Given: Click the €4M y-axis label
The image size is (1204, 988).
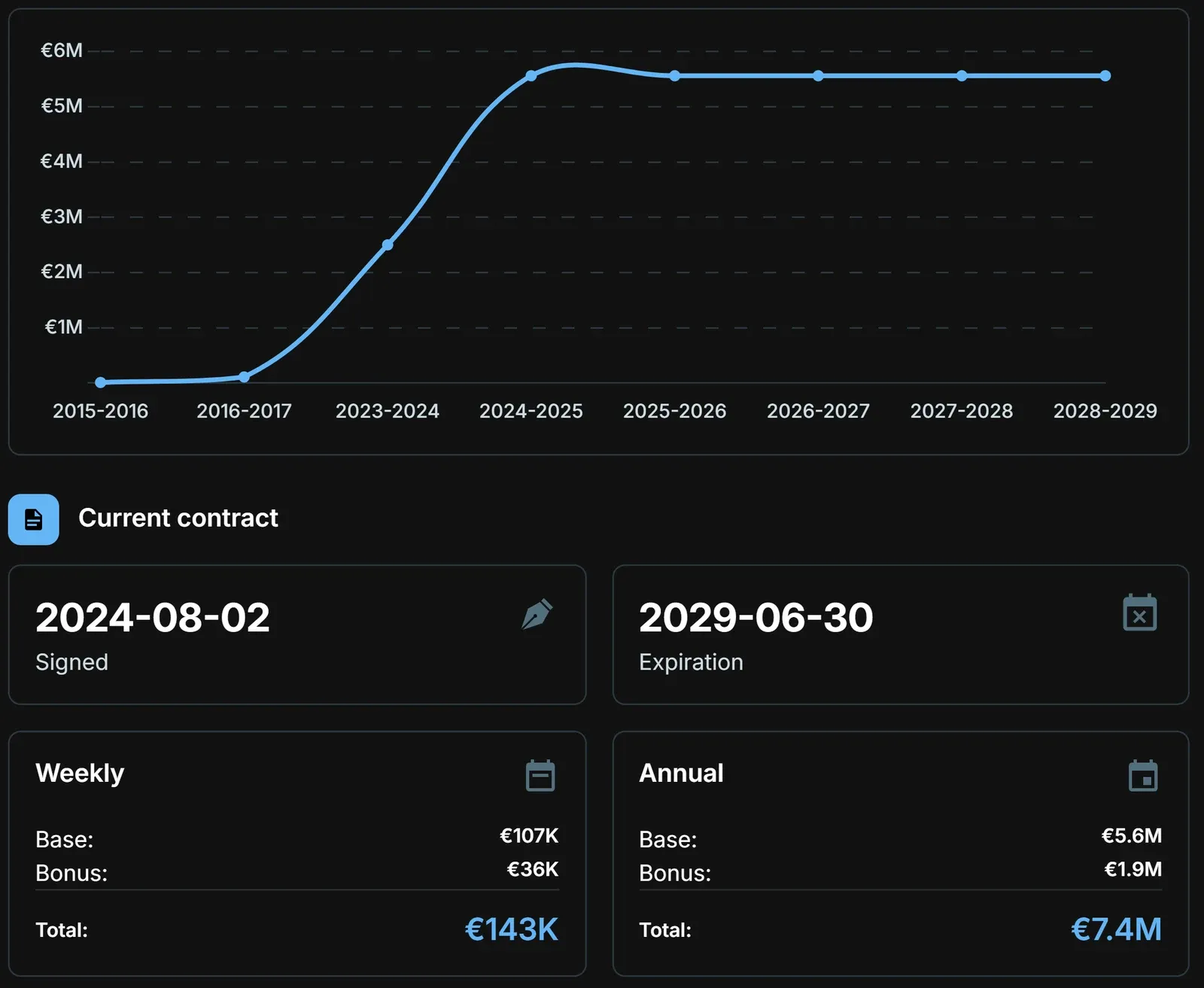Looking at the screenshot, I should (x=62, y=161).
